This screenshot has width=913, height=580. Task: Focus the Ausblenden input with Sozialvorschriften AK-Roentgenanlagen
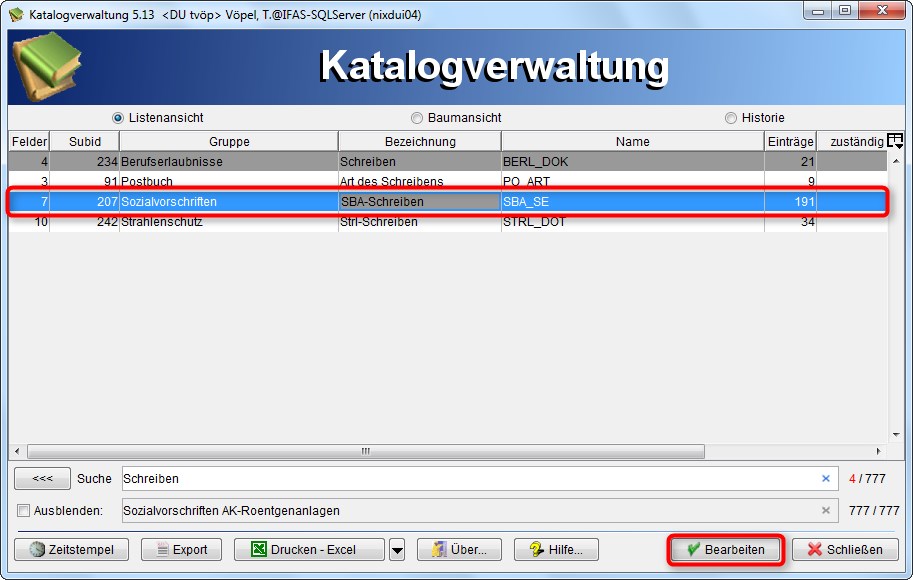click(x=480, y=511)
